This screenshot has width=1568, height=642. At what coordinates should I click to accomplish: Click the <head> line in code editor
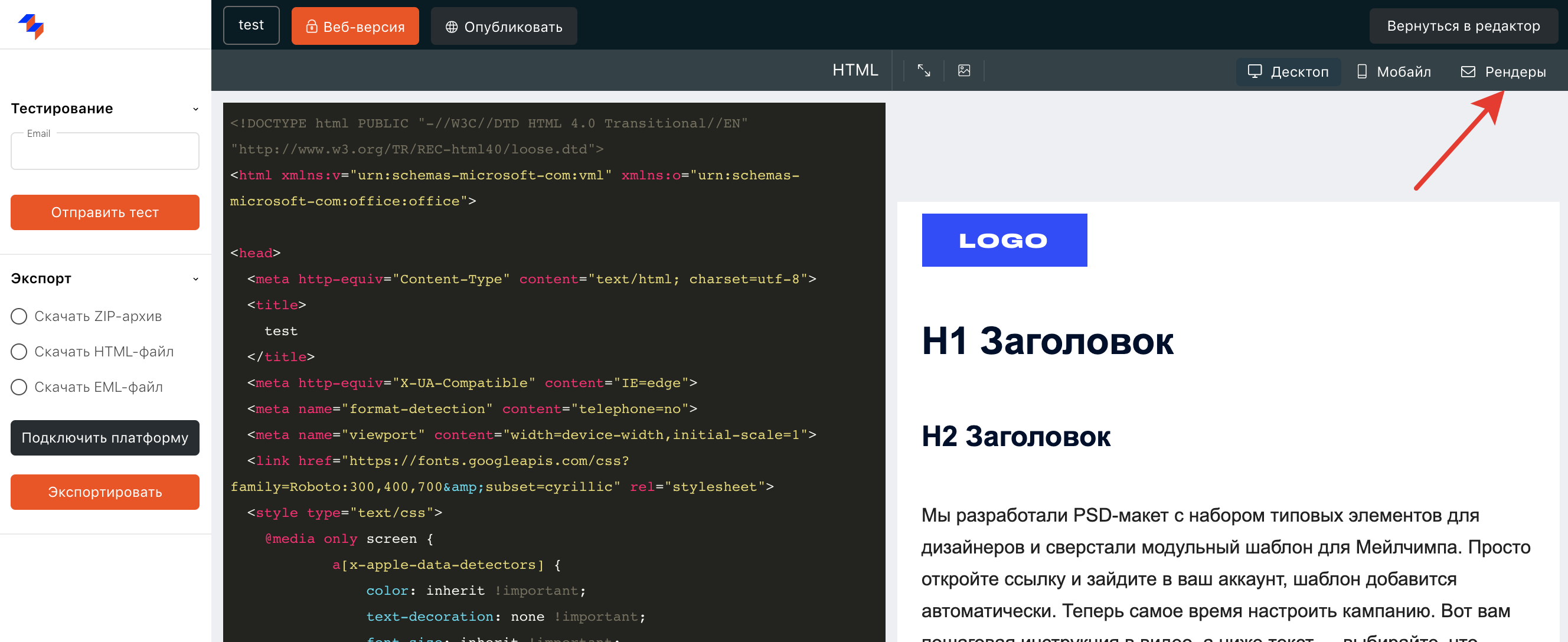255,253
